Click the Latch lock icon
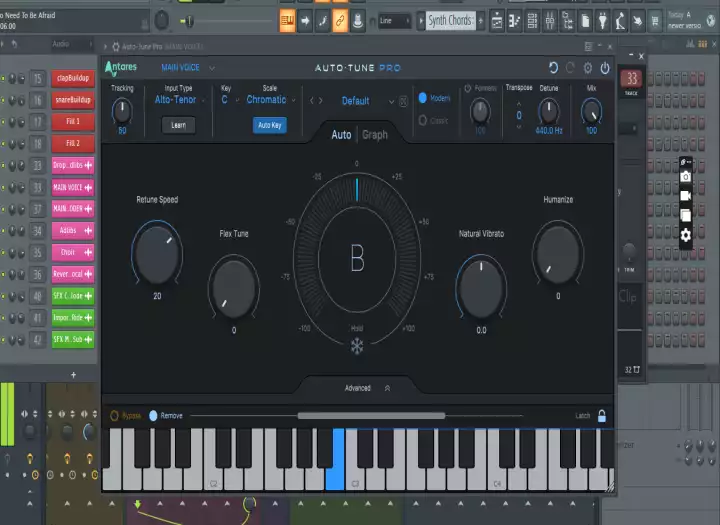 click(x=602, y=416)
